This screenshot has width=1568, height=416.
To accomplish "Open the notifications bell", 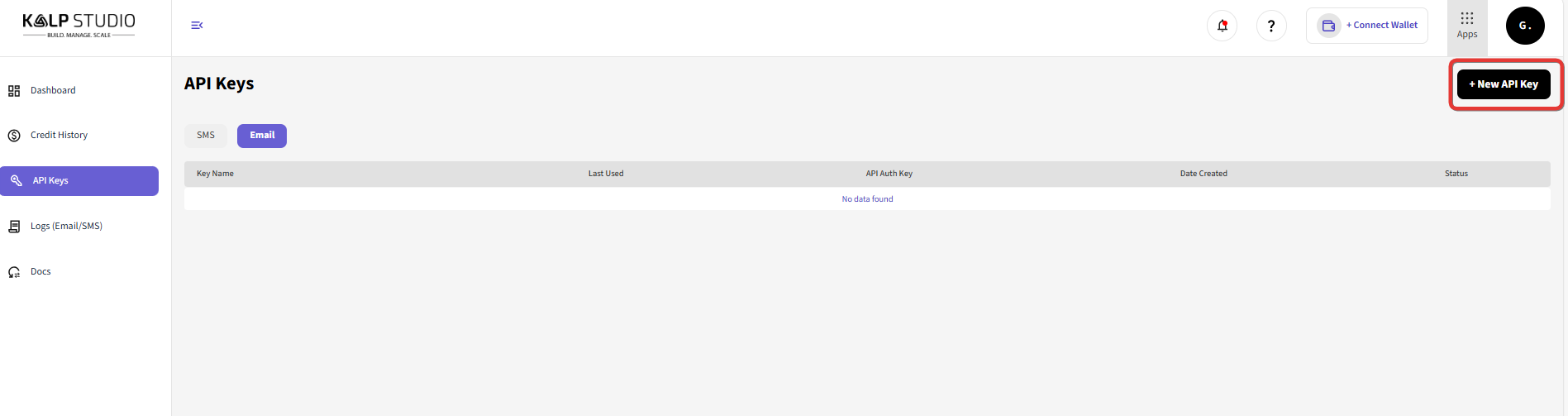I will coord(1222,26).
